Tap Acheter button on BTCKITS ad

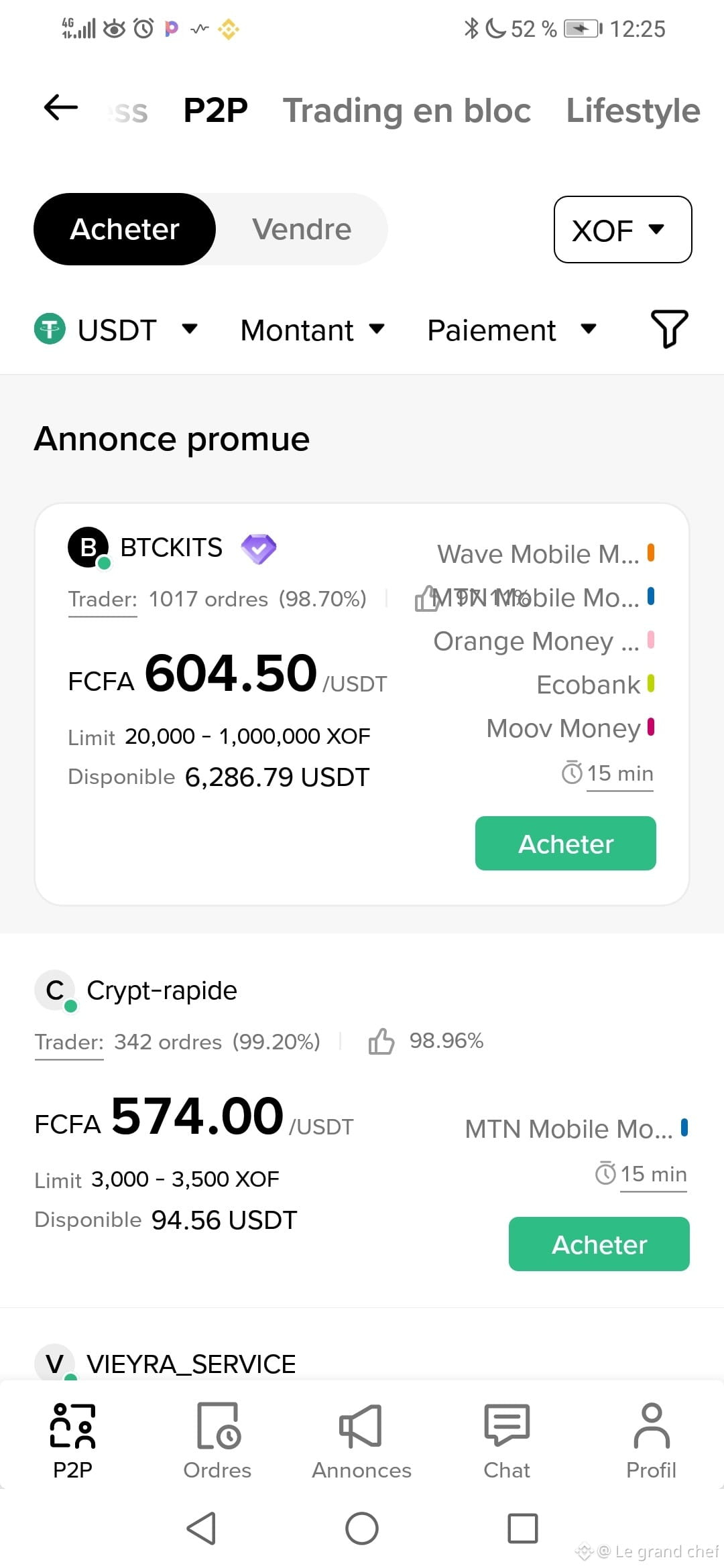point(566,844)
